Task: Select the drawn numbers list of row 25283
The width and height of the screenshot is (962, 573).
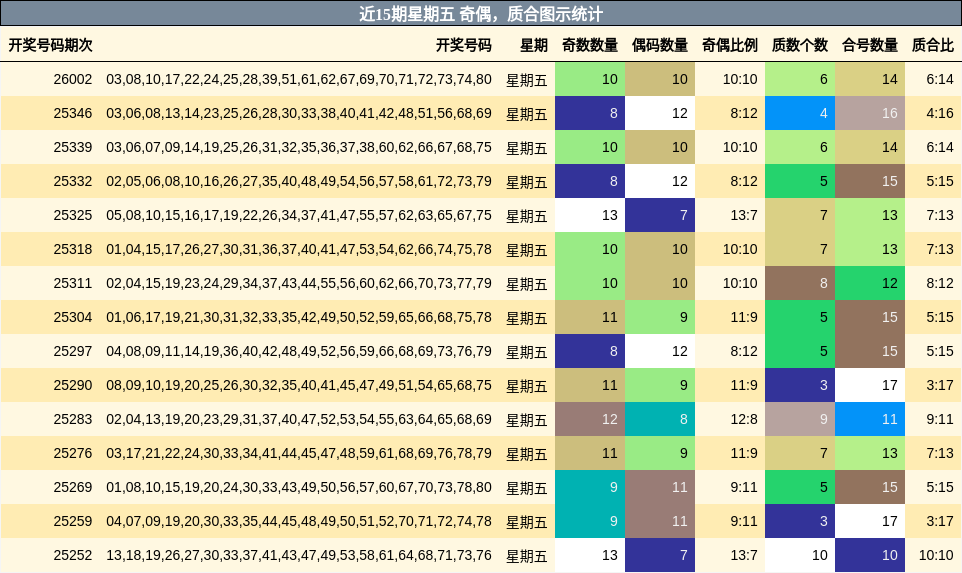Action: [299, 419]
